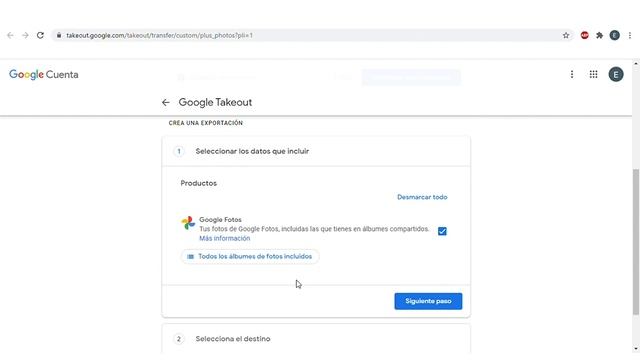640x360 pixels.
Task: Click the browser forward arrow
Action: [25, 36]
